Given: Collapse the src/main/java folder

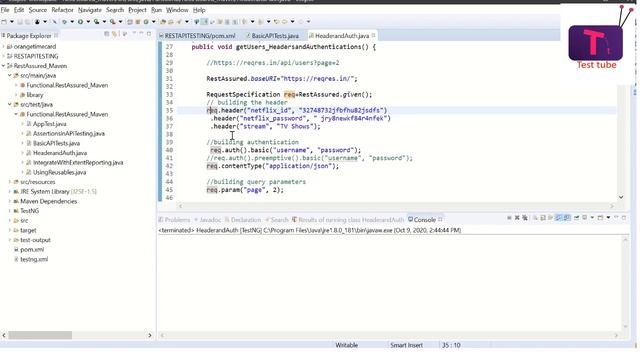Looking at the screenshot, I should [x=10, y=76].
